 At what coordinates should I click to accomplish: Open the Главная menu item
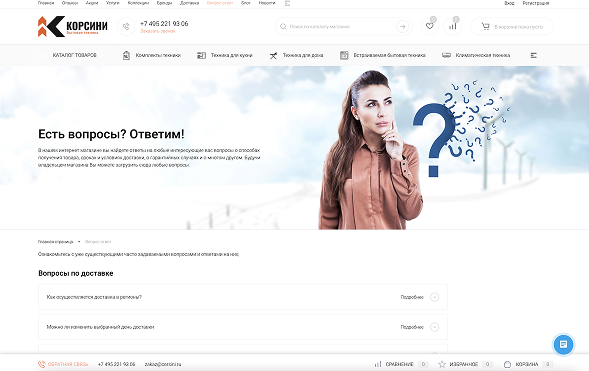(46, 3)
